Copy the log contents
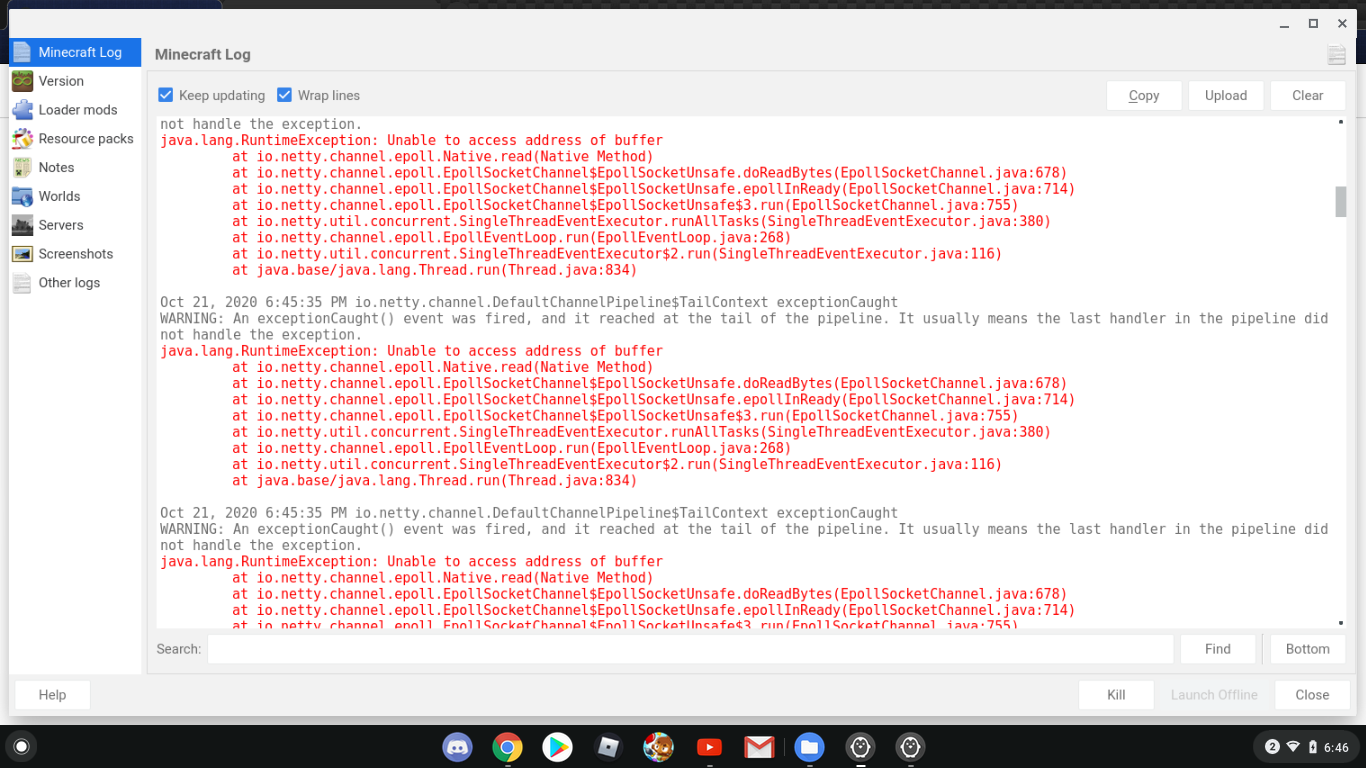This screenshot has width=1366, height=768. (1143, 94)
